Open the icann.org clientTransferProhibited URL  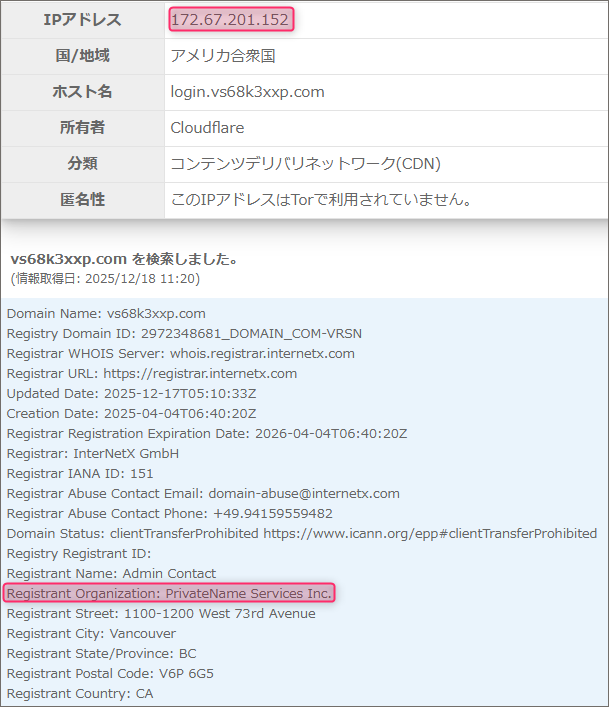pyautogui.click(x=430, y=533)
